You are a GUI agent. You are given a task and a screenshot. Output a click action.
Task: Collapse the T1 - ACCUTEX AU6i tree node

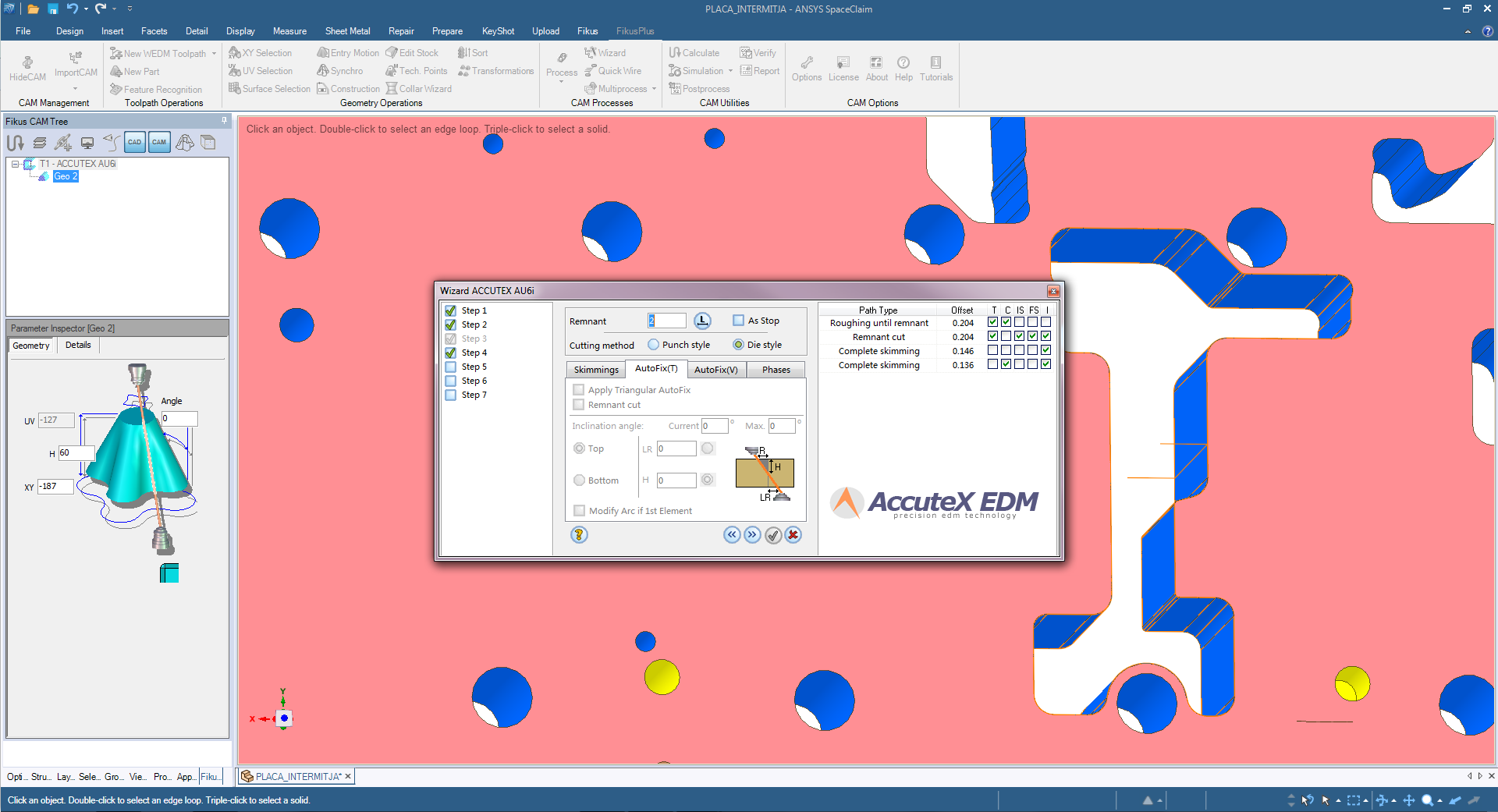pos(15,164)
